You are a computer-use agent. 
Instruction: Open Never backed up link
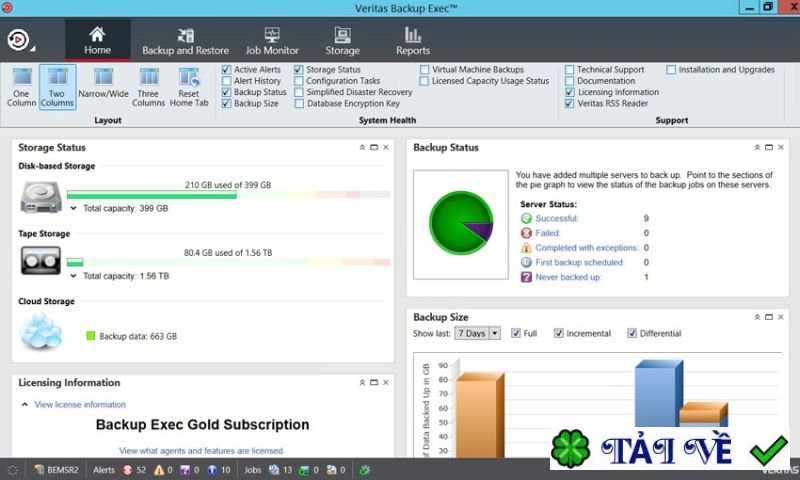tap(568, 277)
